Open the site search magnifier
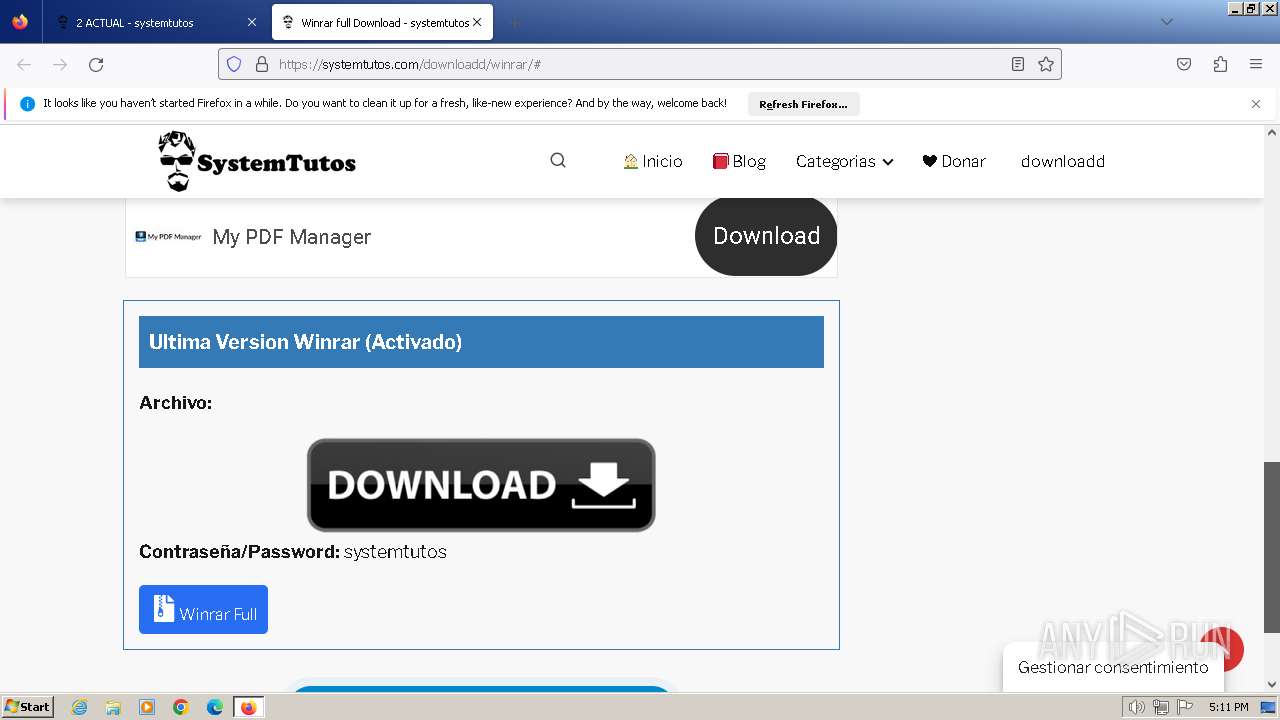Image resolution: width=1280 pixels, height=720 pixels. (x=558, y=160)
